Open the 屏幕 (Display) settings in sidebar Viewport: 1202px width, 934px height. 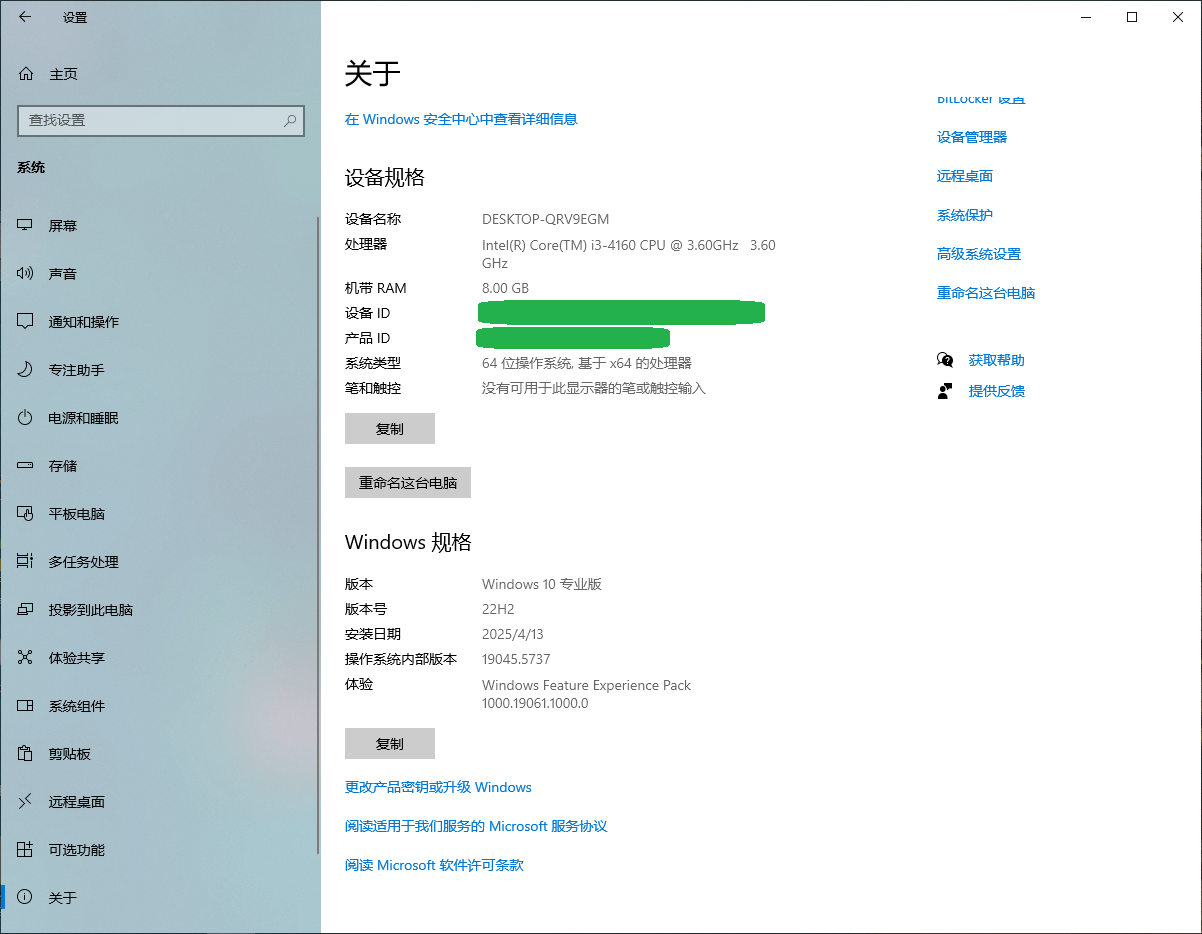(x=62, y=225)
